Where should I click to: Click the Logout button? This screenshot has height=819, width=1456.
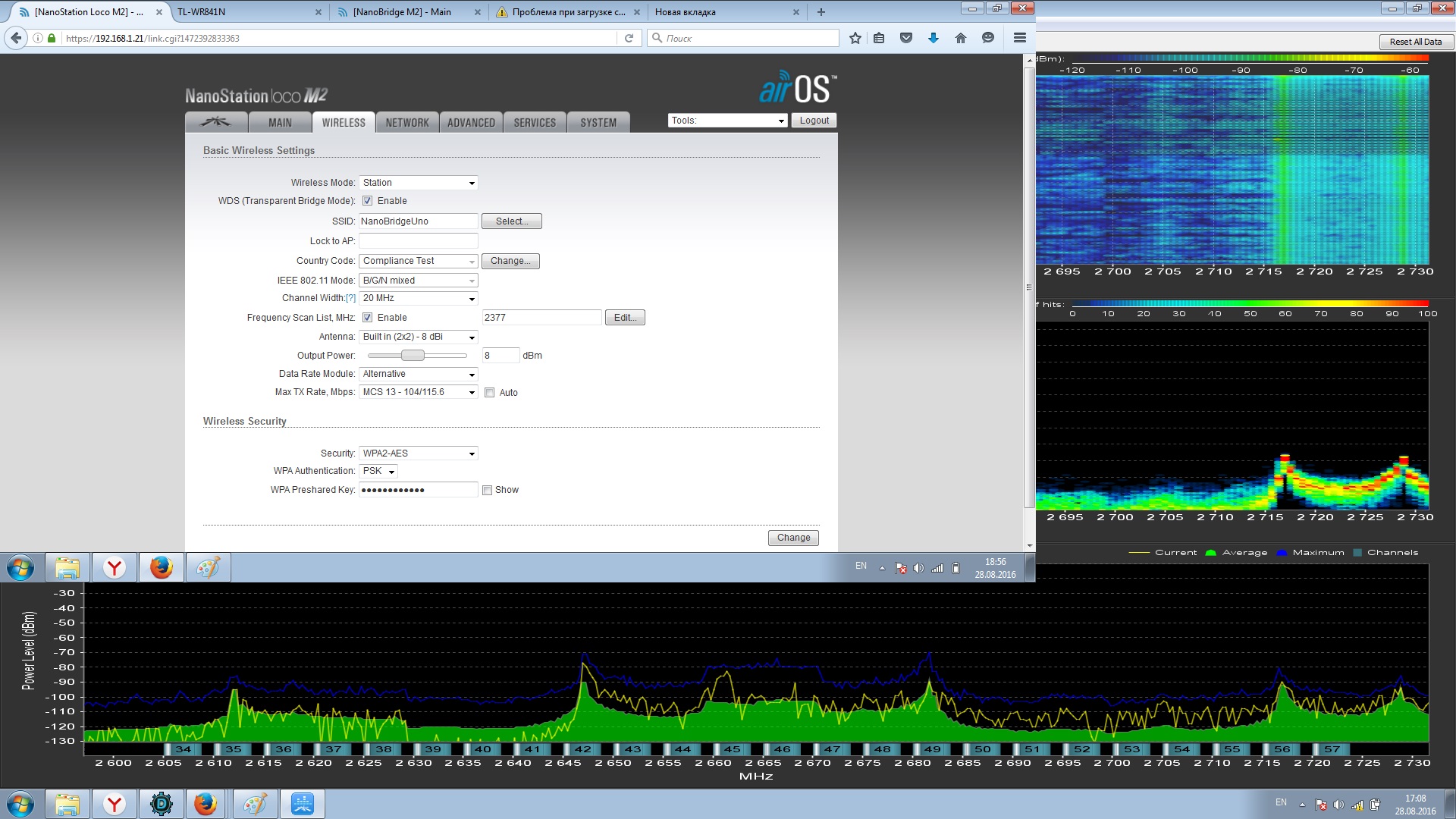814,121
